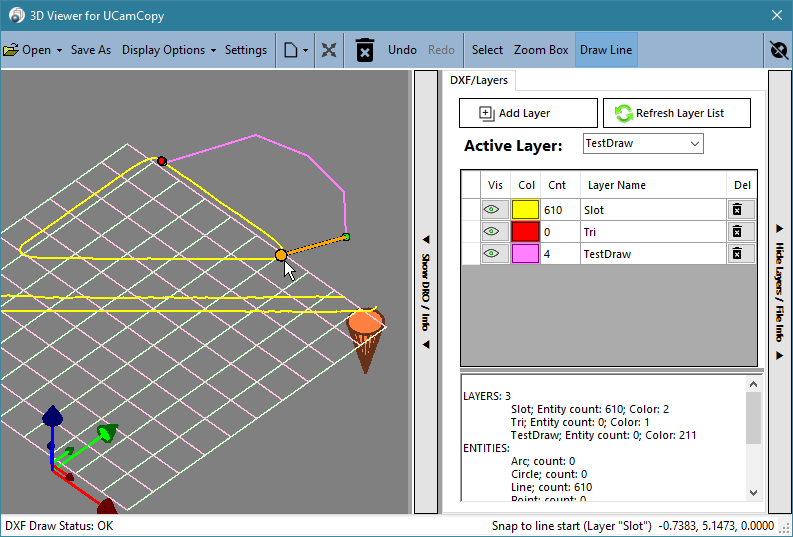The image size is (793, 537).
Task: Close the 3D Viewer window
Action: point(777,15)
